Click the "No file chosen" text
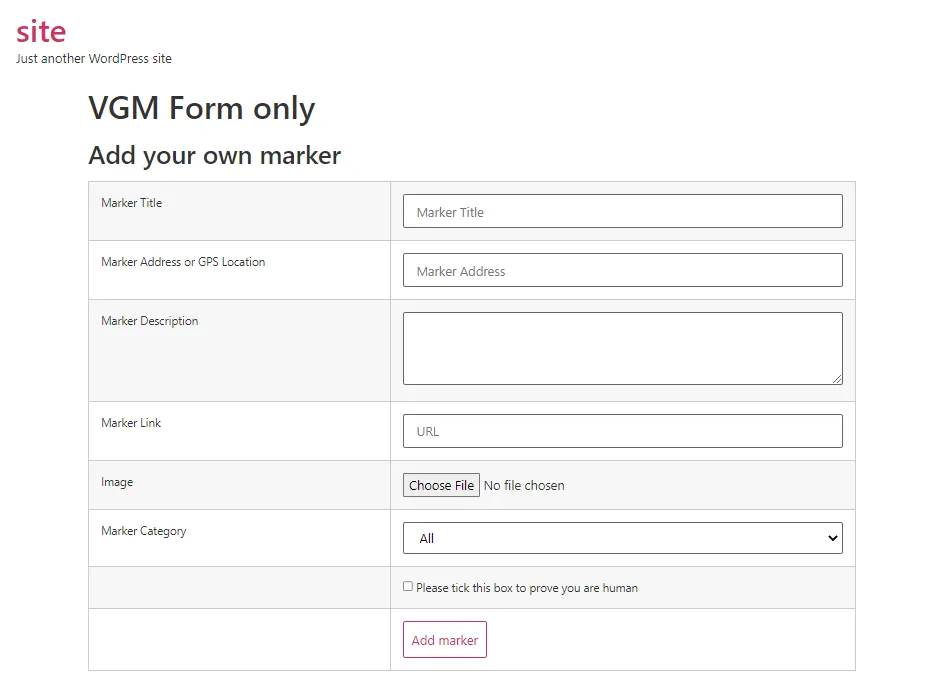Screen dimensions: 938x688 coord(524,485)
